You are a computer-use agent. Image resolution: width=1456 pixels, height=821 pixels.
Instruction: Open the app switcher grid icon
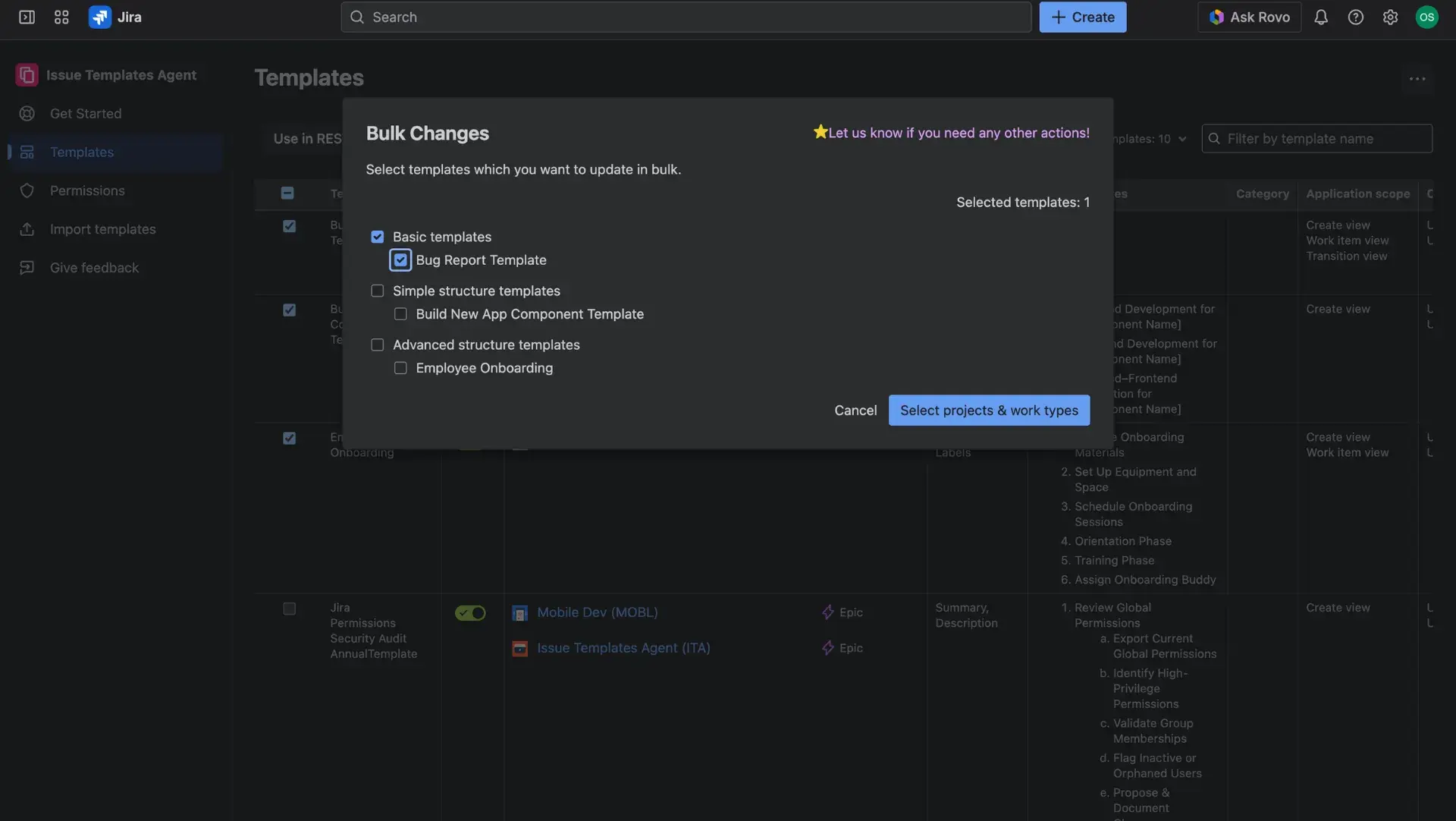[61, 17]
